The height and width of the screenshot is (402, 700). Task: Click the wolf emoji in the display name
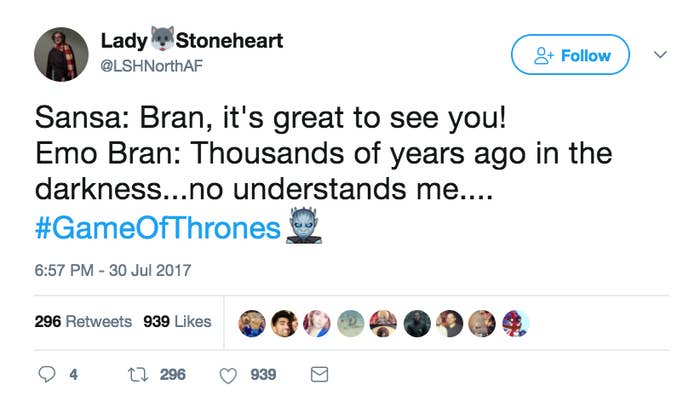click(162, 39)
